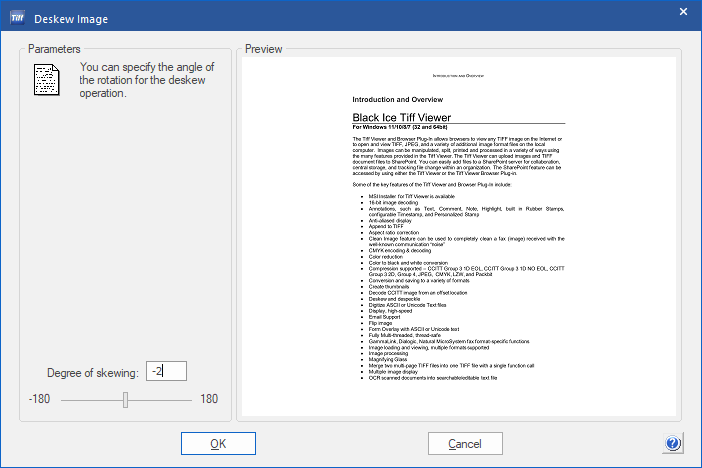The width and height of the screenshot is (702, 468).
Task: Click the 180 maximum slider label
Action: (209, 399)
